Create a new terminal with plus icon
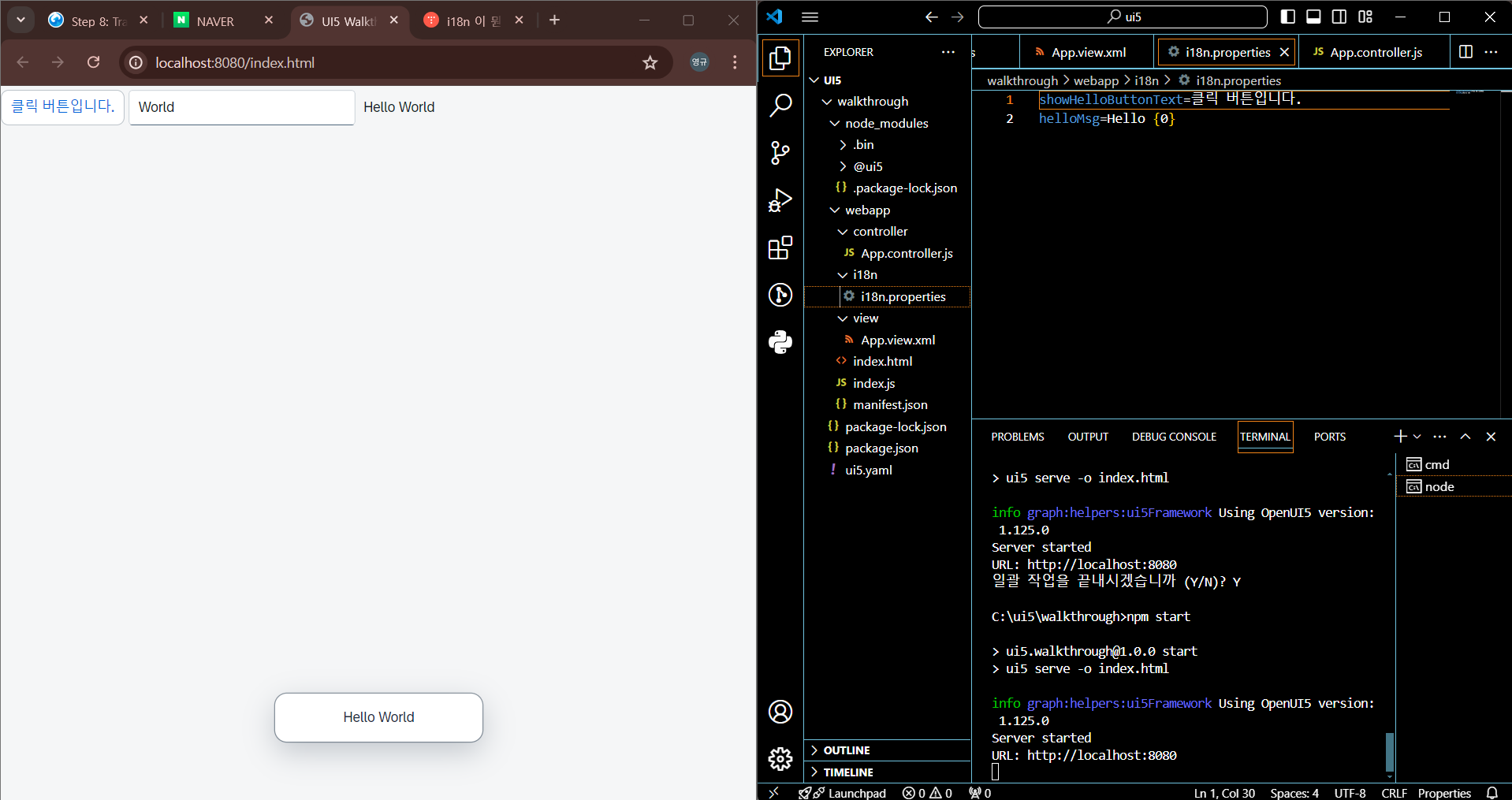 click(1400, 437)
